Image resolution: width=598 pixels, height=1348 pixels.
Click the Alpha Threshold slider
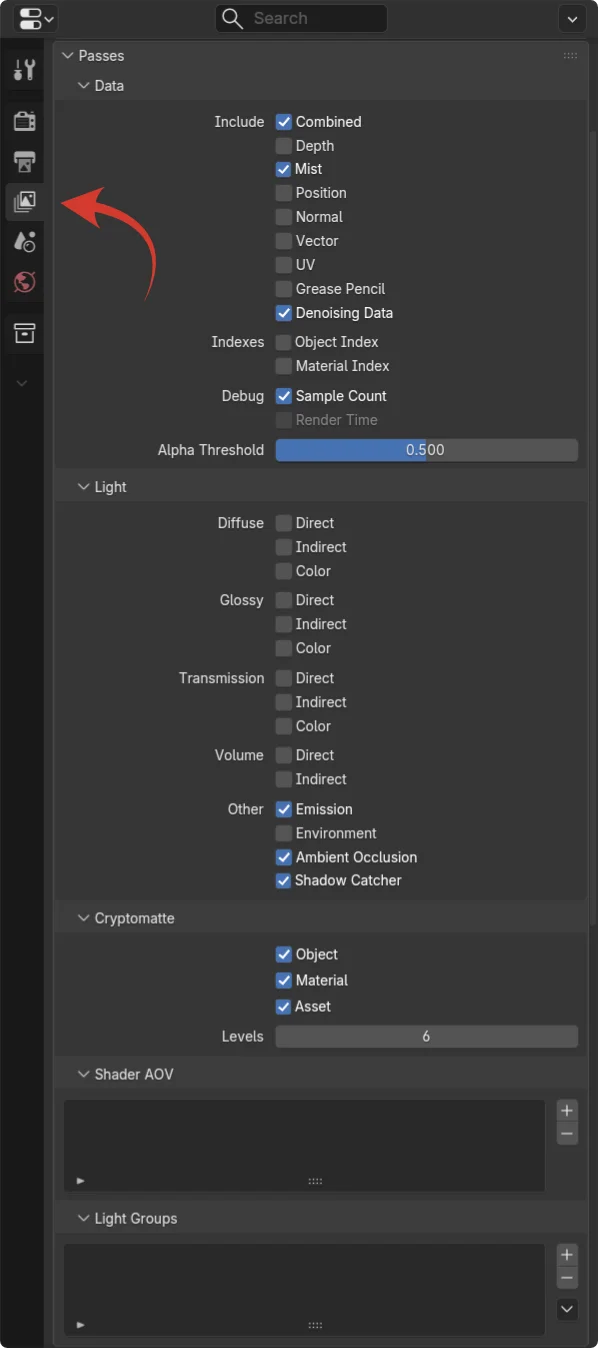pyautogui.click(x=427, y=450)
